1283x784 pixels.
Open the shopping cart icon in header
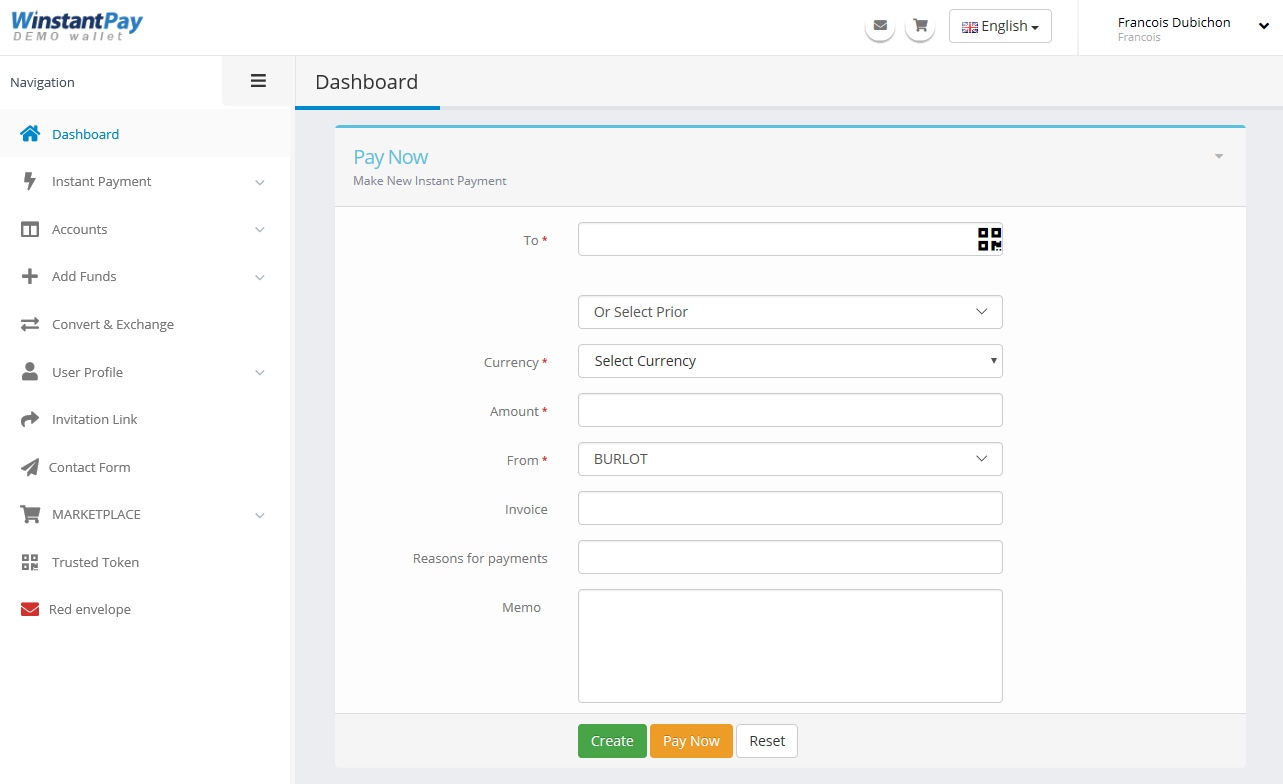(x=920, y=26)
